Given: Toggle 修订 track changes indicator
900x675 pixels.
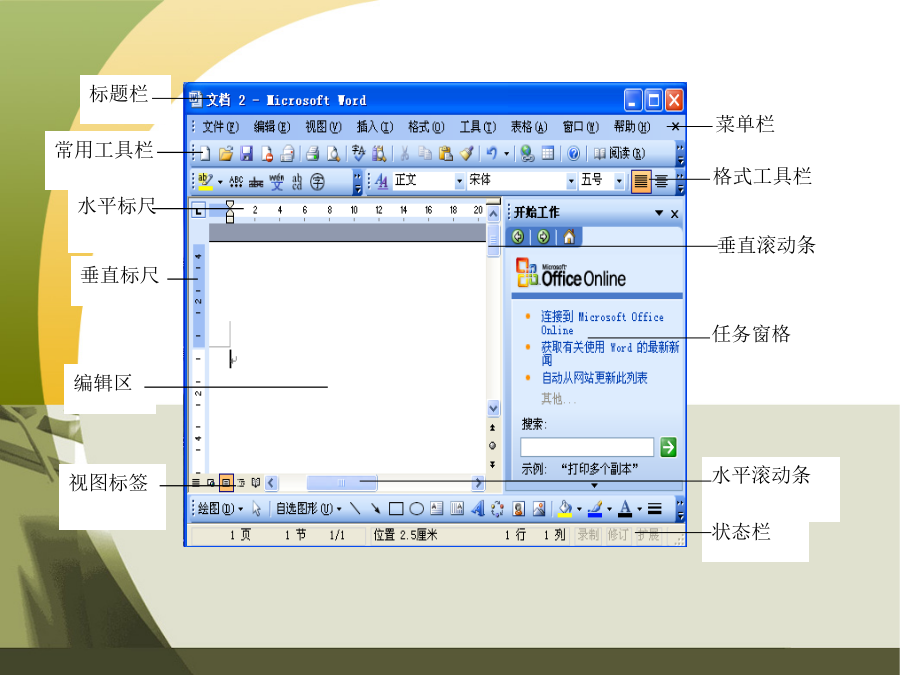Looking at the screenshot, I should click(x=618, y=535).
